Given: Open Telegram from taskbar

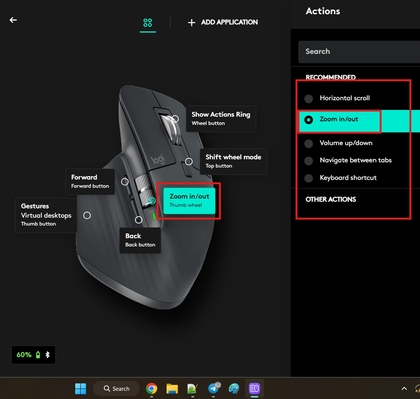Looking at the screenshot, I should (214, 388).
